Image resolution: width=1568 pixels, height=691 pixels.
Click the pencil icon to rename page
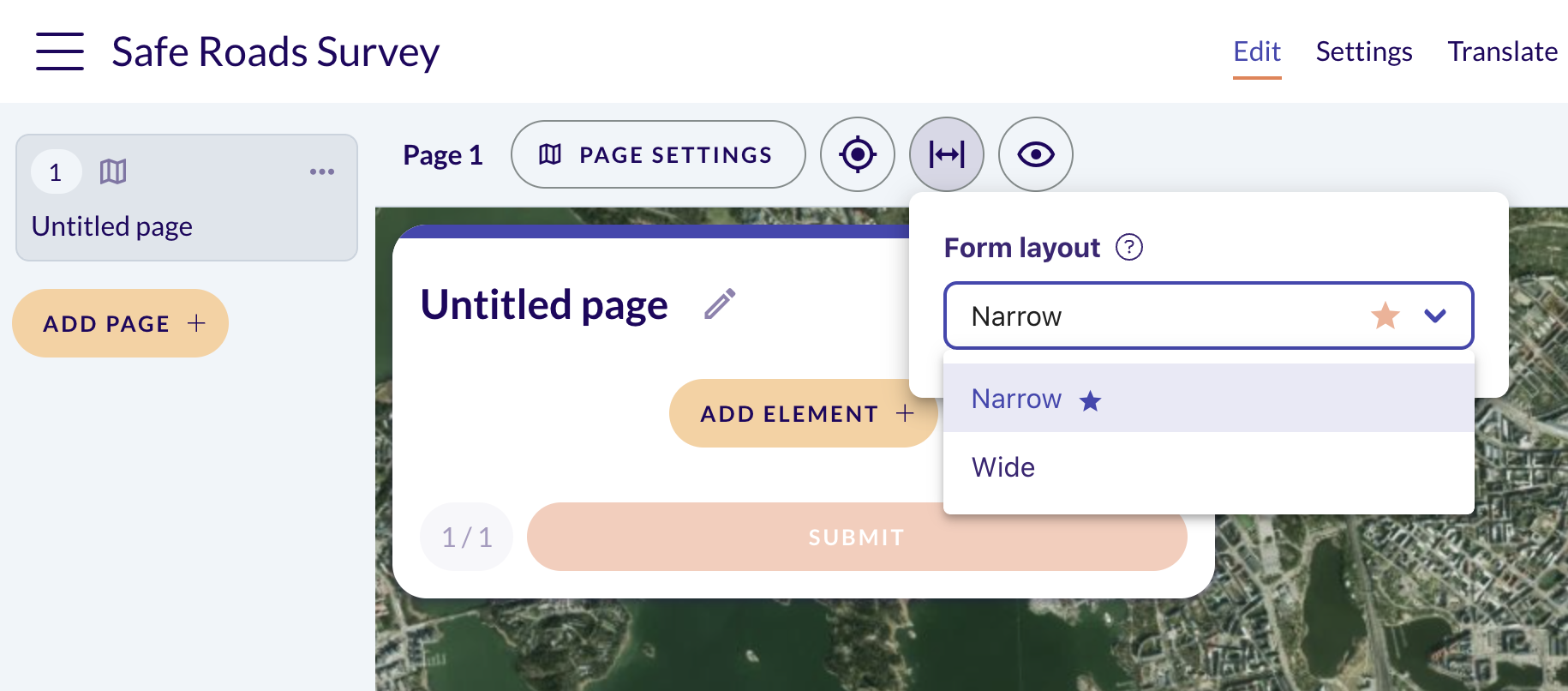tap(720, 304)
